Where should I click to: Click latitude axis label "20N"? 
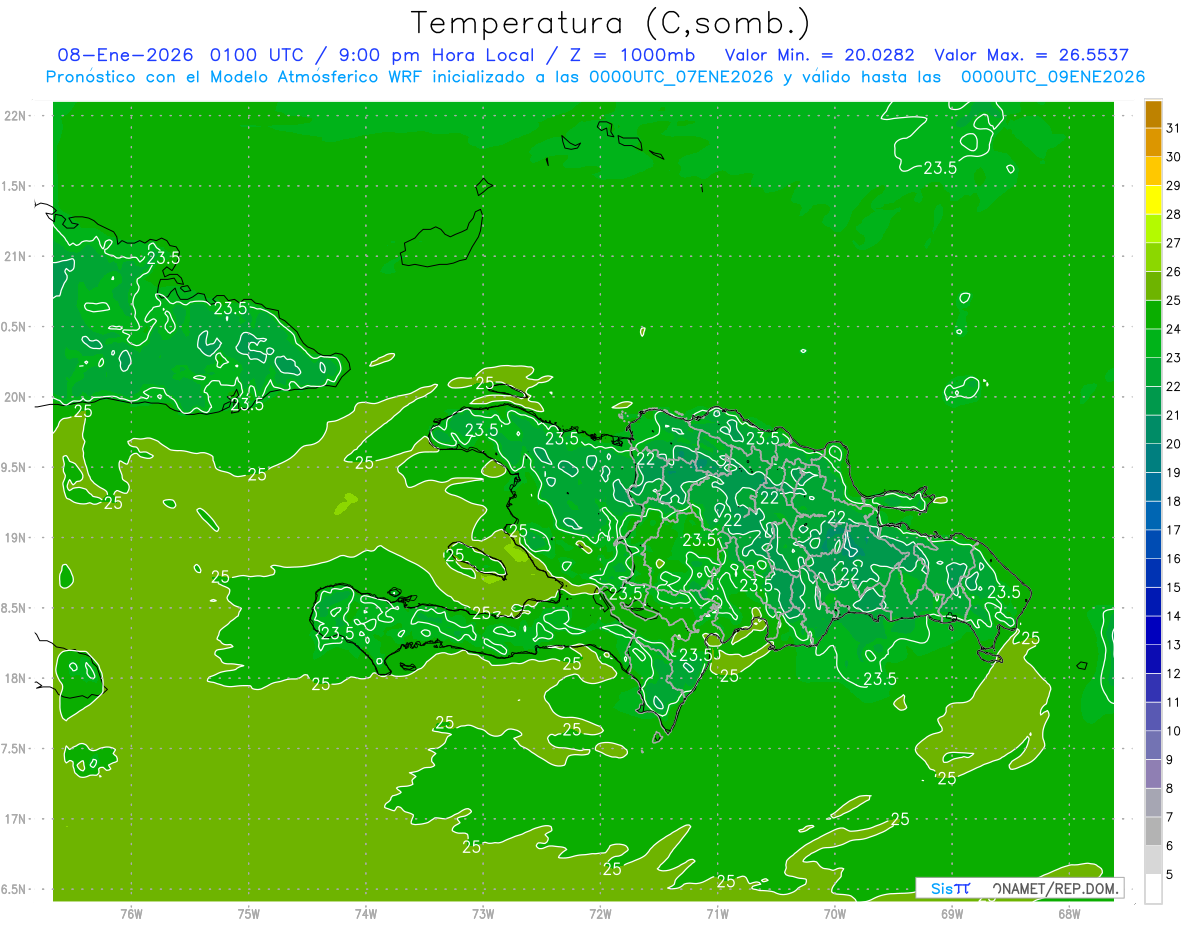tap(16, 397)
